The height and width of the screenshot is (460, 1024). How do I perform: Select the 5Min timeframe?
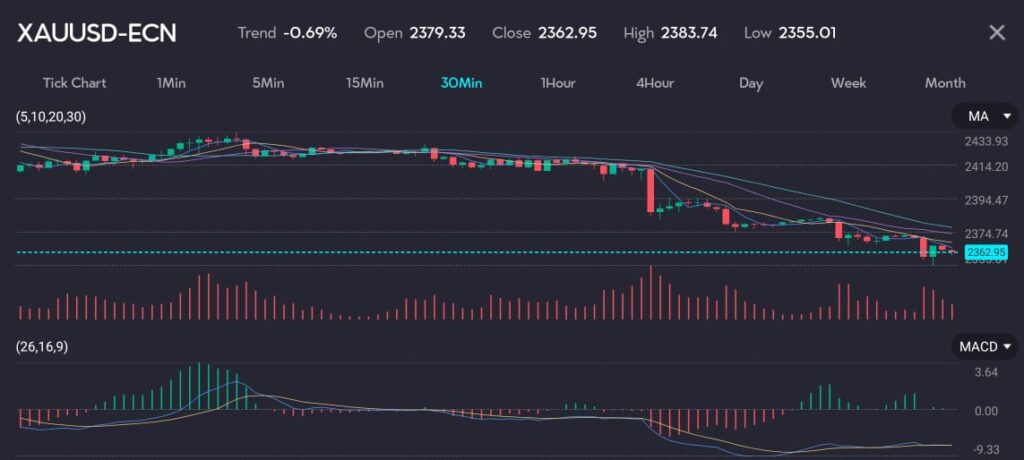coord(268,83)
